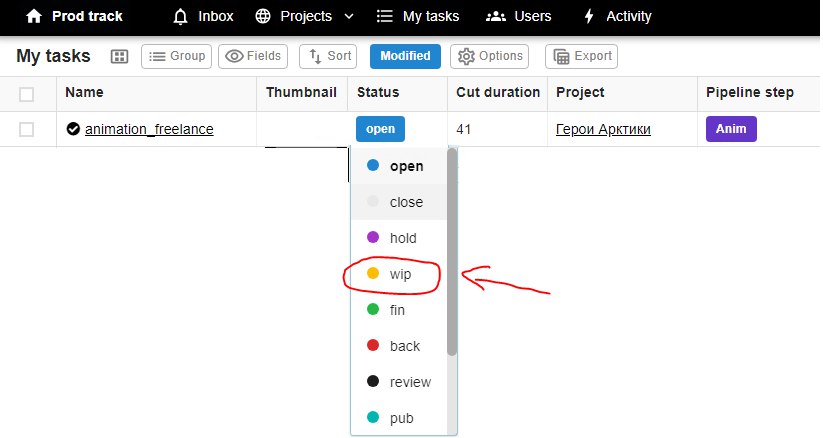Viewport: 823px width, 438px height.
Task: Click the My tasks list icon
Action: (x=384, y=16)
